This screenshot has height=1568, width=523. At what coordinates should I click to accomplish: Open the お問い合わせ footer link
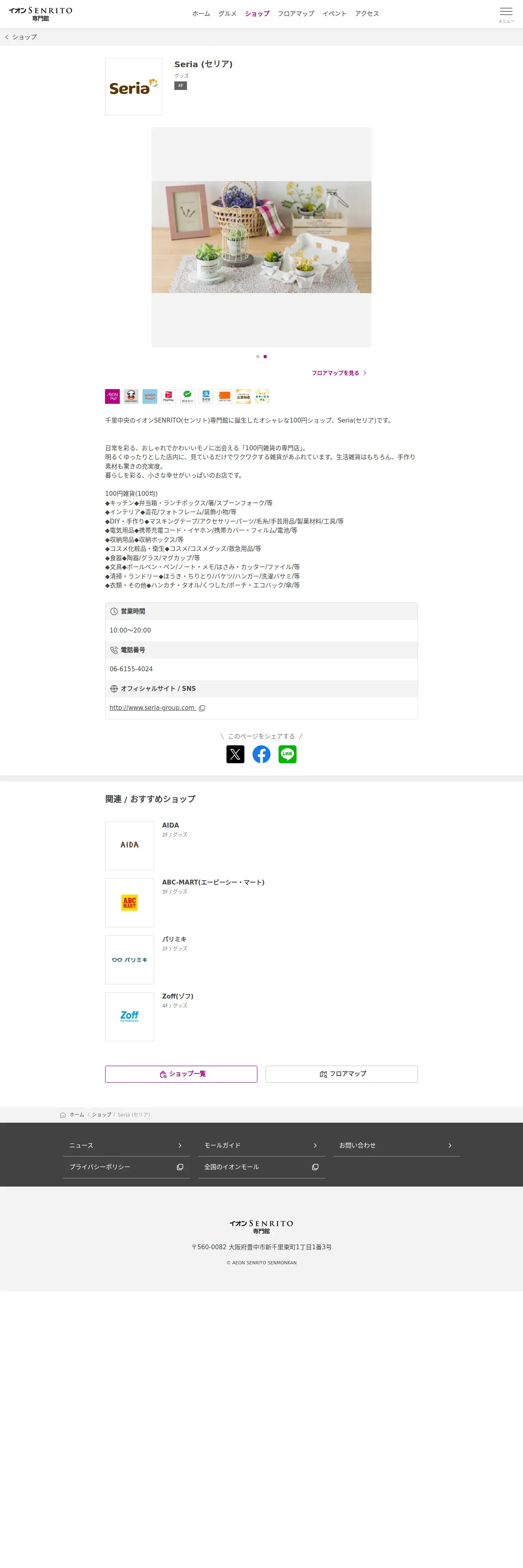396,1145
